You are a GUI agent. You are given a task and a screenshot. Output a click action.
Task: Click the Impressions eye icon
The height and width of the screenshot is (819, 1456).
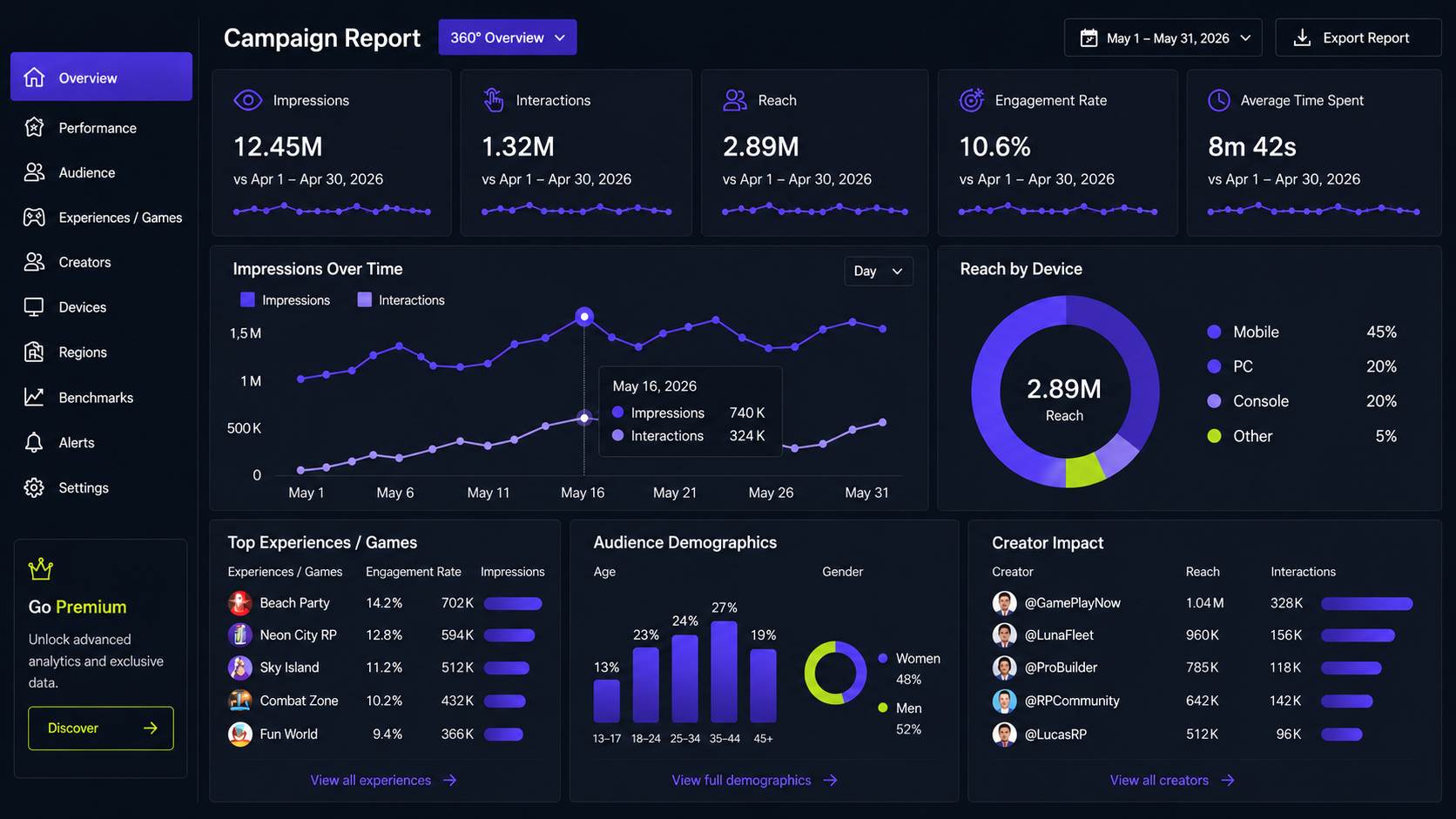[x=248, y=100]
